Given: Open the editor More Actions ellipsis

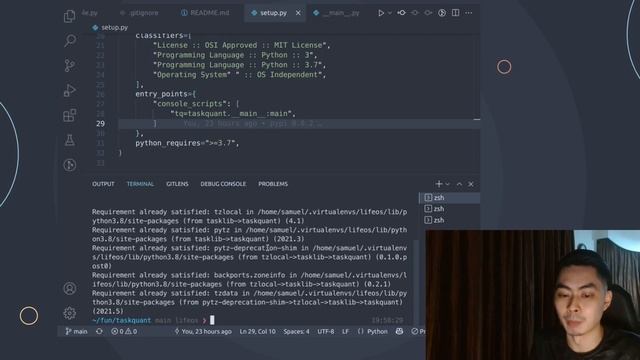Looking at the screenshot, I should (469, 13).
